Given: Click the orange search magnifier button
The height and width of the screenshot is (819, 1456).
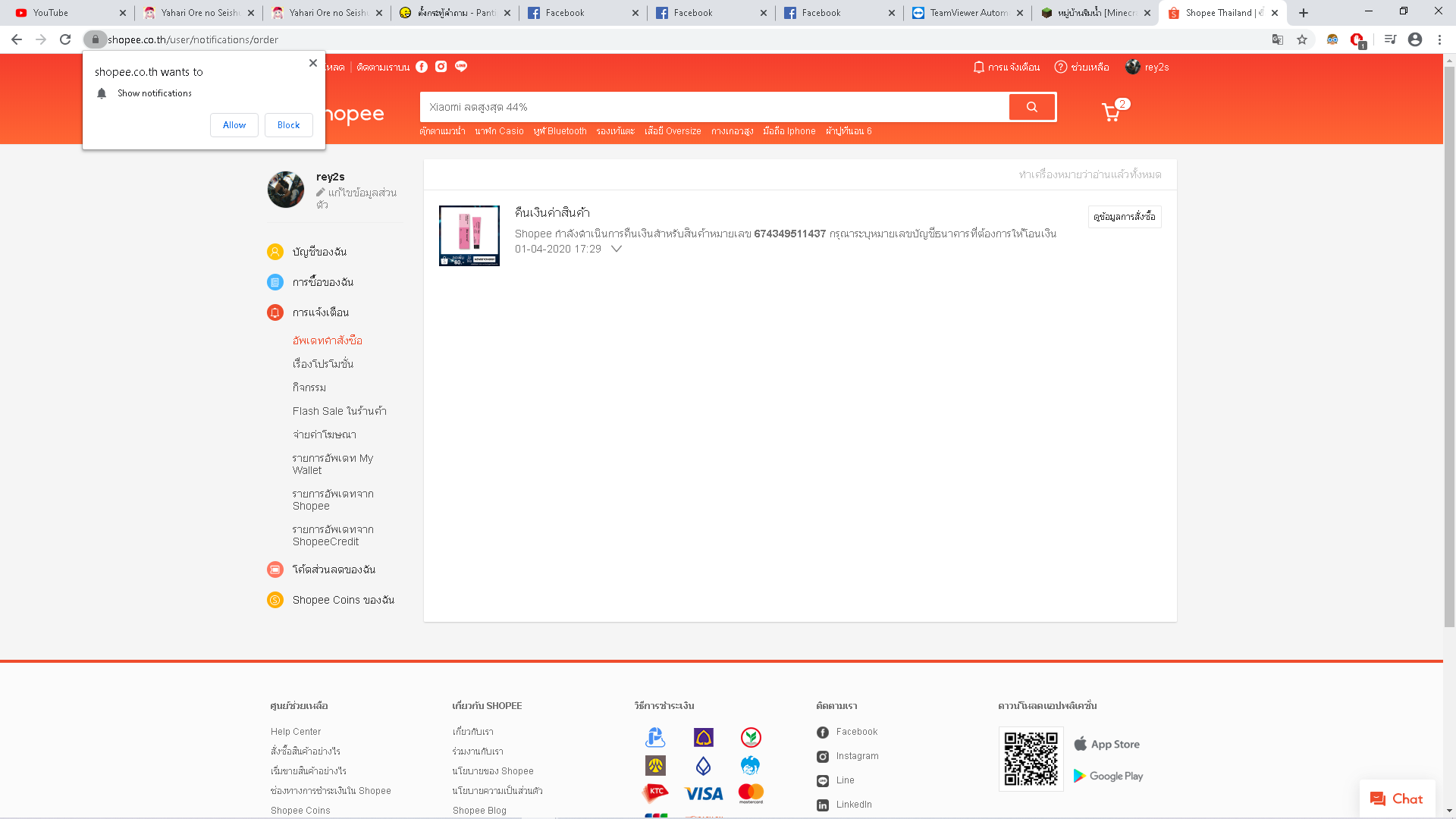Looking at the screenshot, I should point(1031,107).
